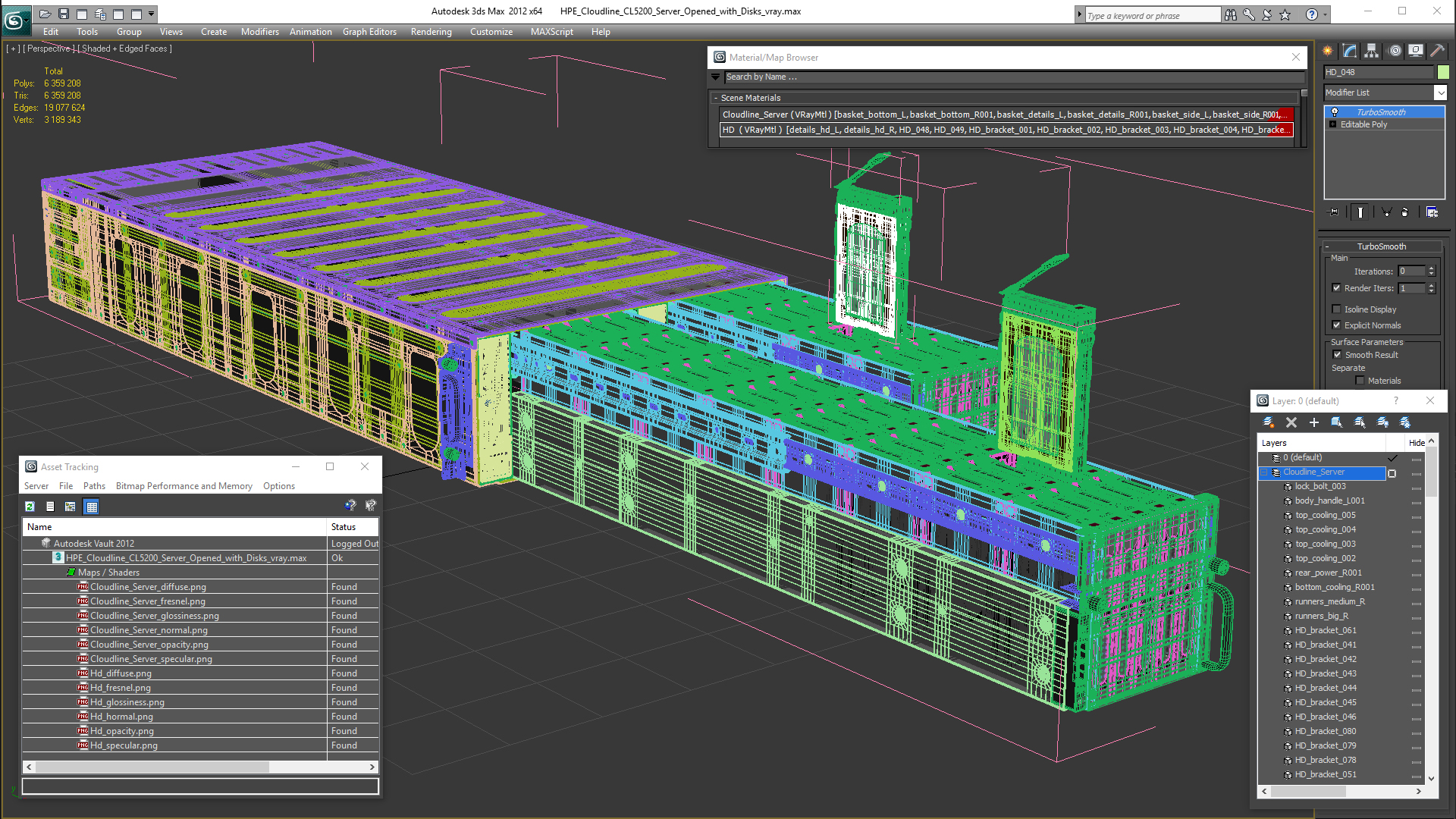Click Select Highlighted Objects and Layers icon

1337,422
